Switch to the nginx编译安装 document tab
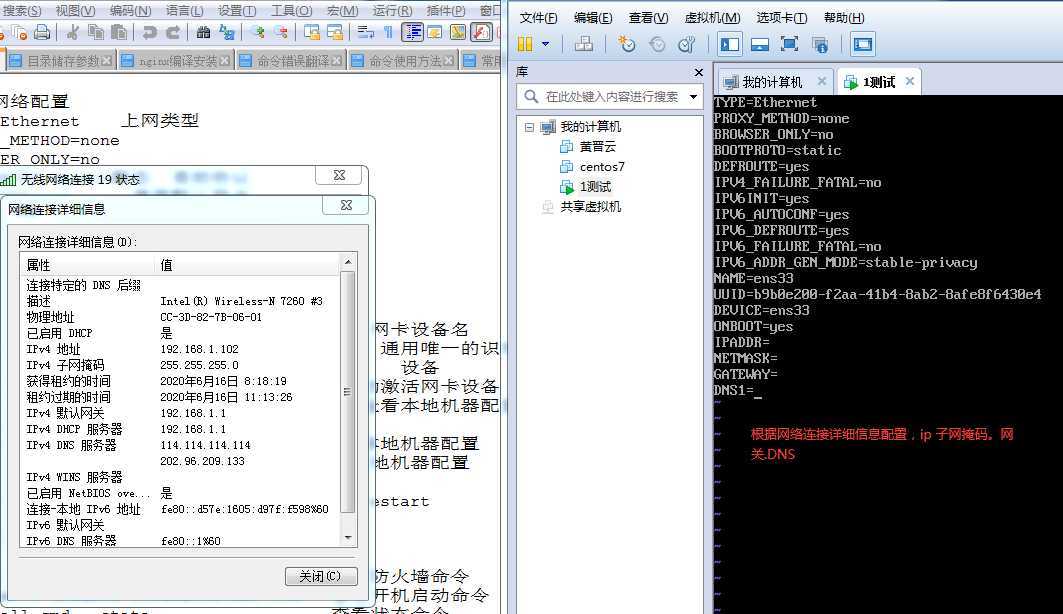1063x614 pixels. 175,61
